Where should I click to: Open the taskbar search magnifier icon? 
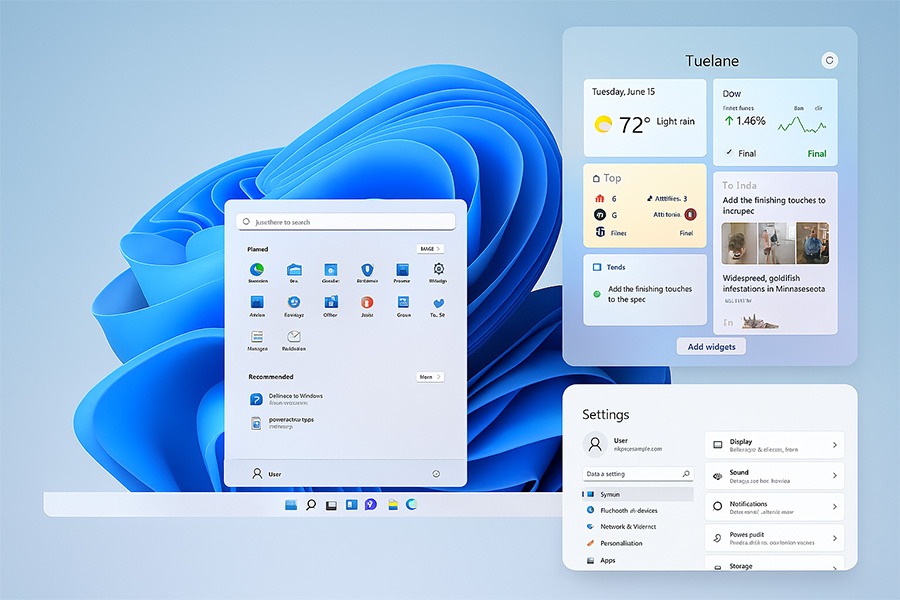coord(311,505)
